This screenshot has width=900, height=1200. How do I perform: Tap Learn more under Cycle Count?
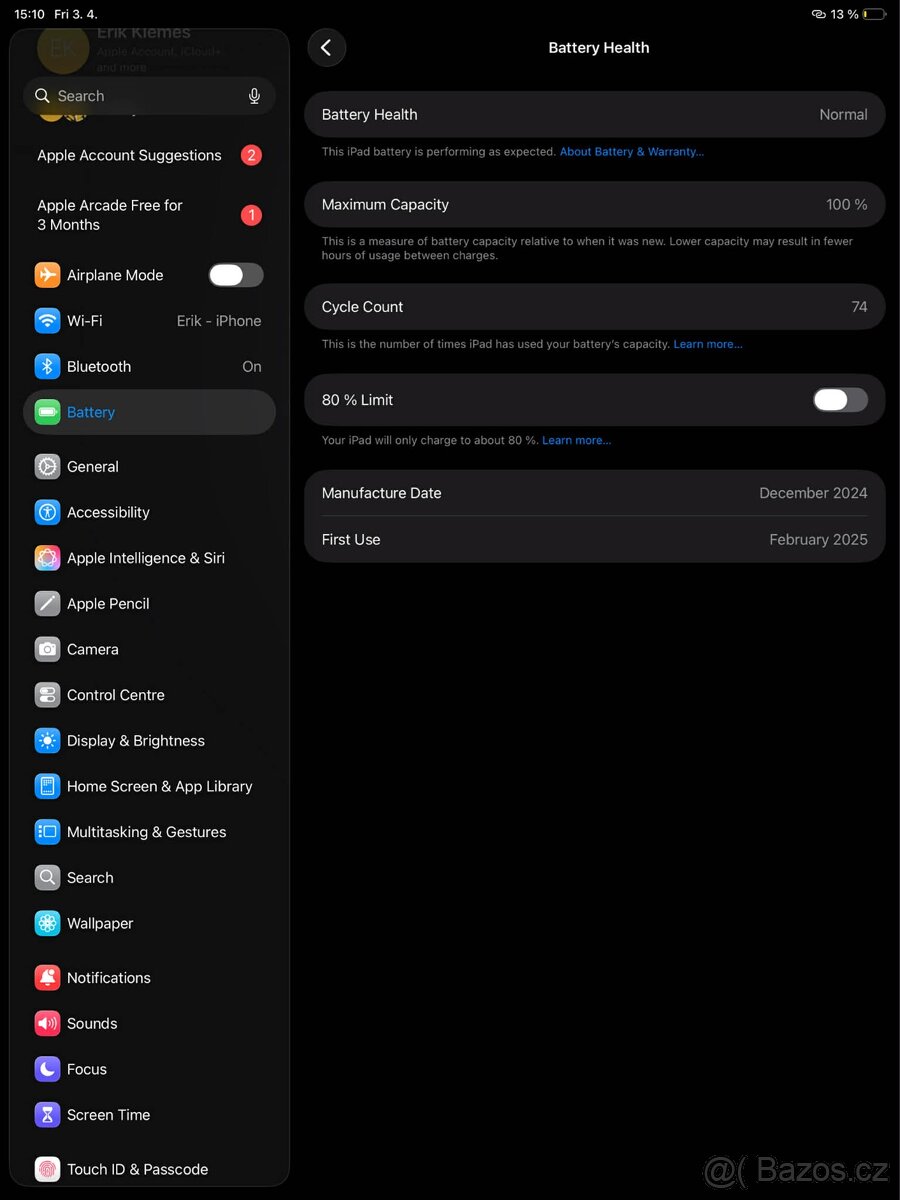coord(708,343)
